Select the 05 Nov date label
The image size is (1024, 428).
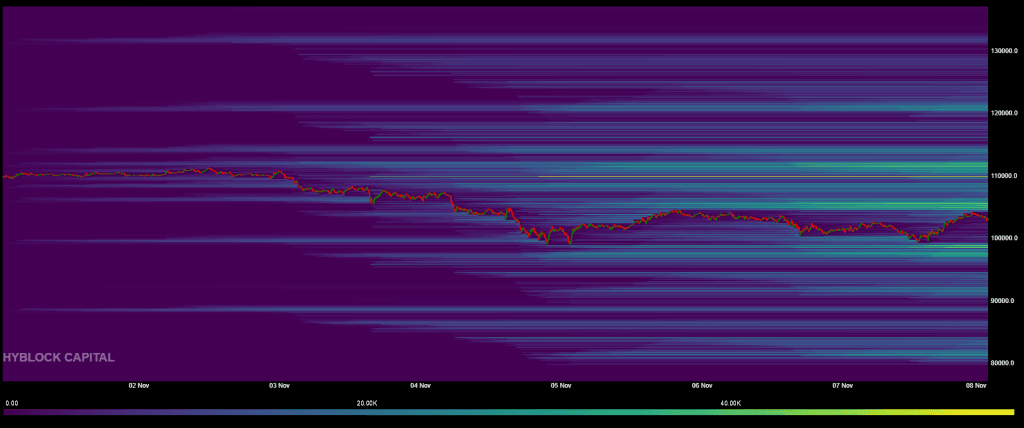(561, 385)
